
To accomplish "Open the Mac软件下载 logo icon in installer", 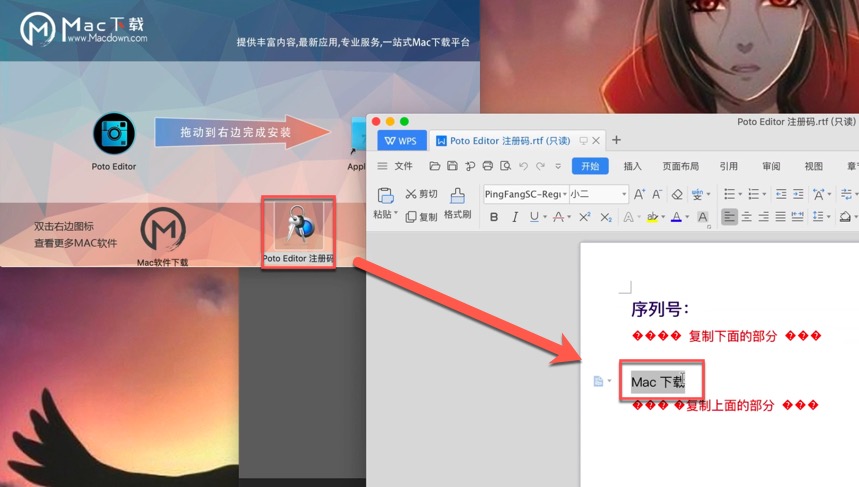I will (x=163, y=230).
